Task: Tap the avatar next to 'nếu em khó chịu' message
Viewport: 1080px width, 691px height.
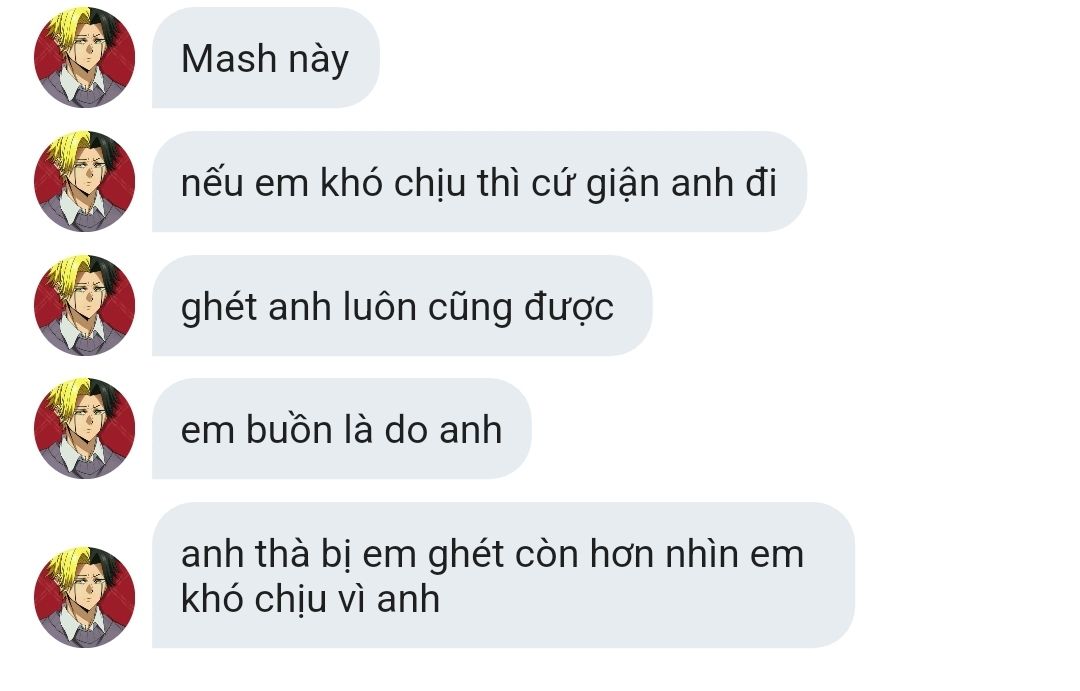Action: 84,181
